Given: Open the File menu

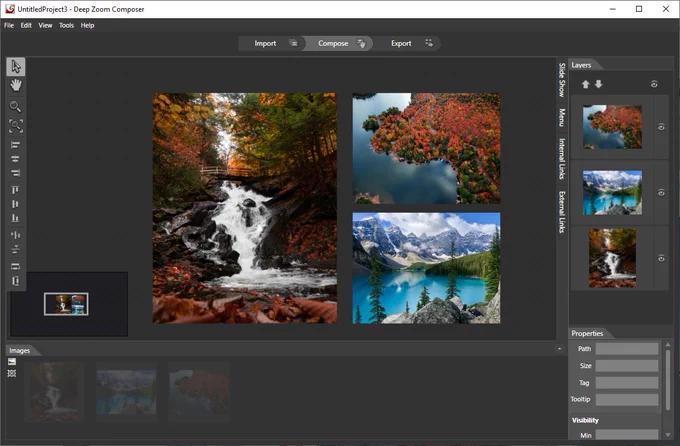Looking at the screenshot, I should click(x=9, y=25).
